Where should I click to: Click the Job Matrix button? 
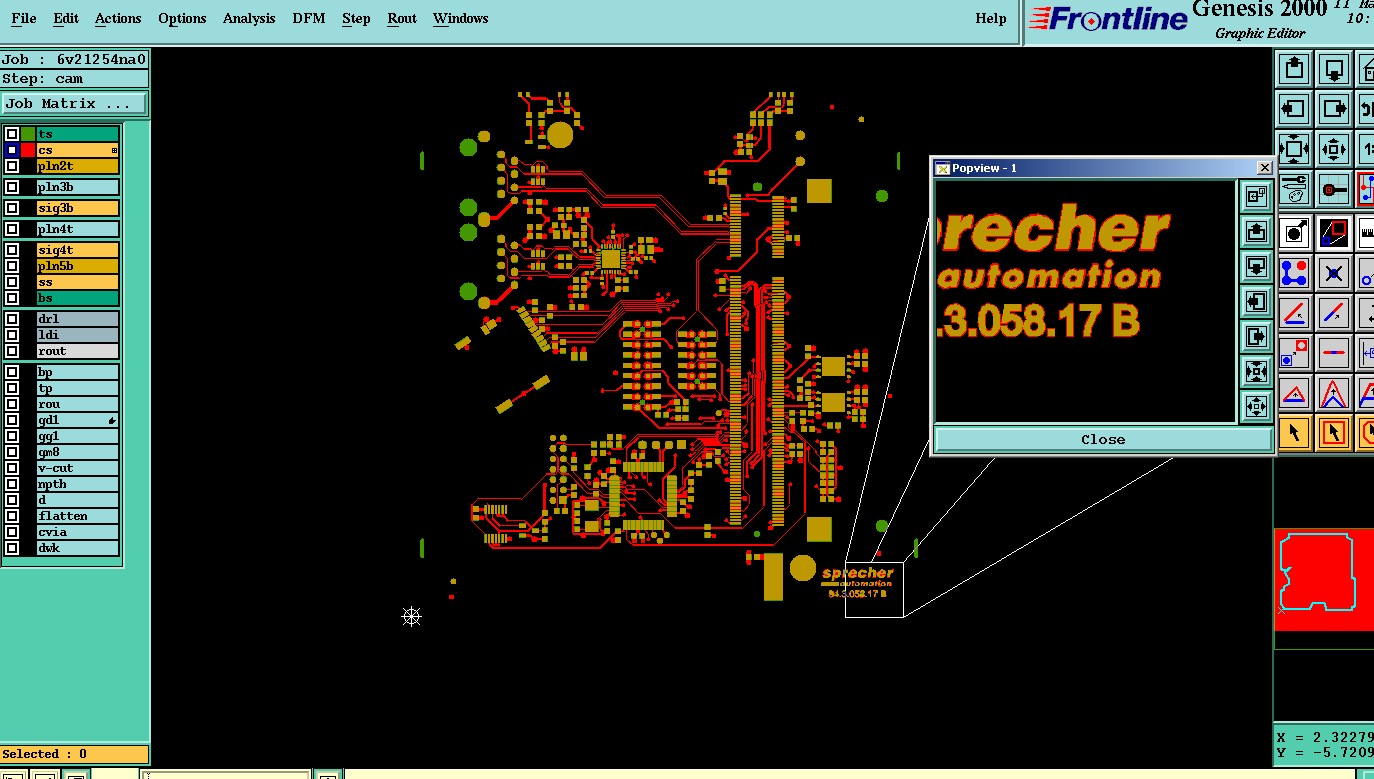pos(74,104)
